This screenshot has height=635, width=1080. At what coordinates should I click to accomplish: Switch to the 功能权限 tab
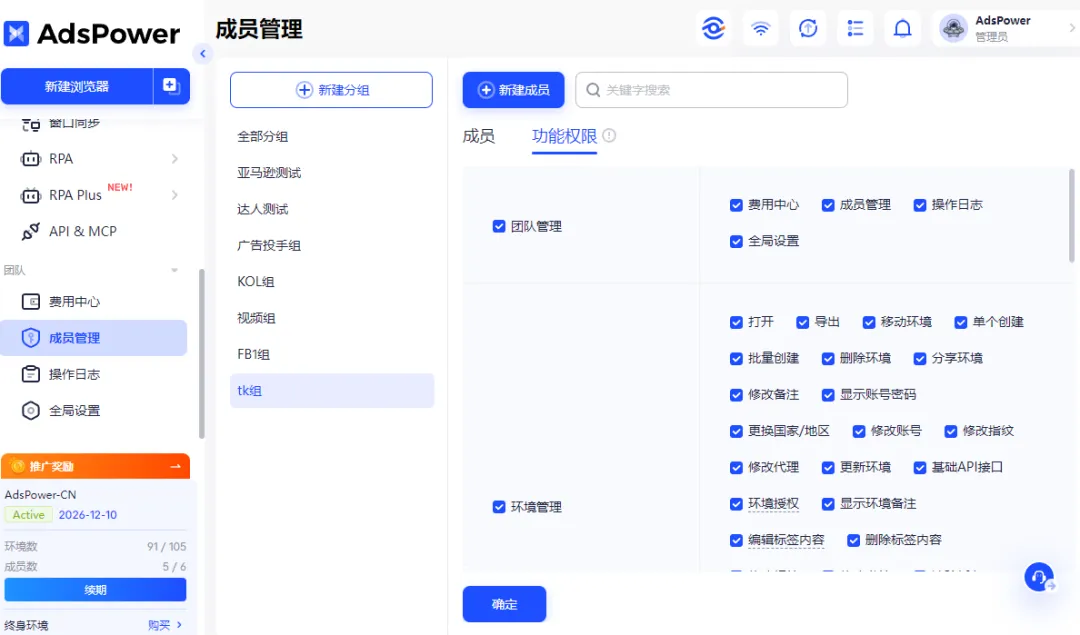564,136
